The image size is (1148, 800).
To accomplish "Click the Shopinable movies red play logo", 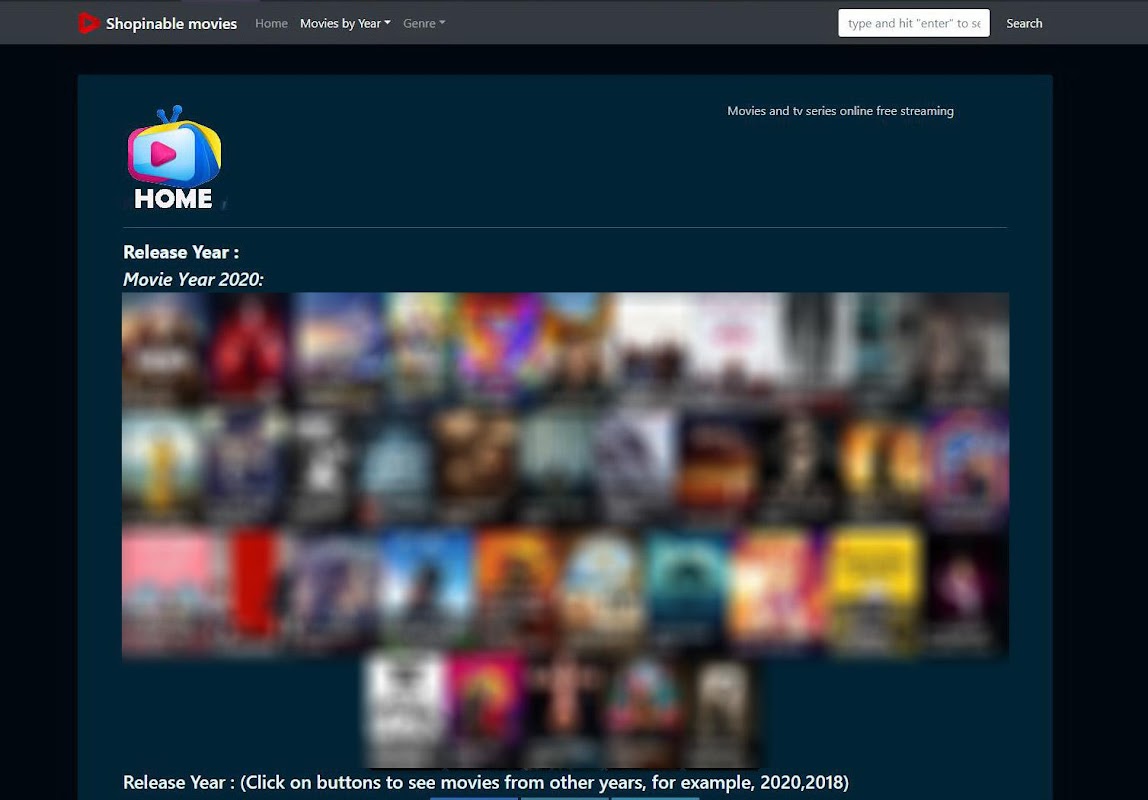I will 88,23.
